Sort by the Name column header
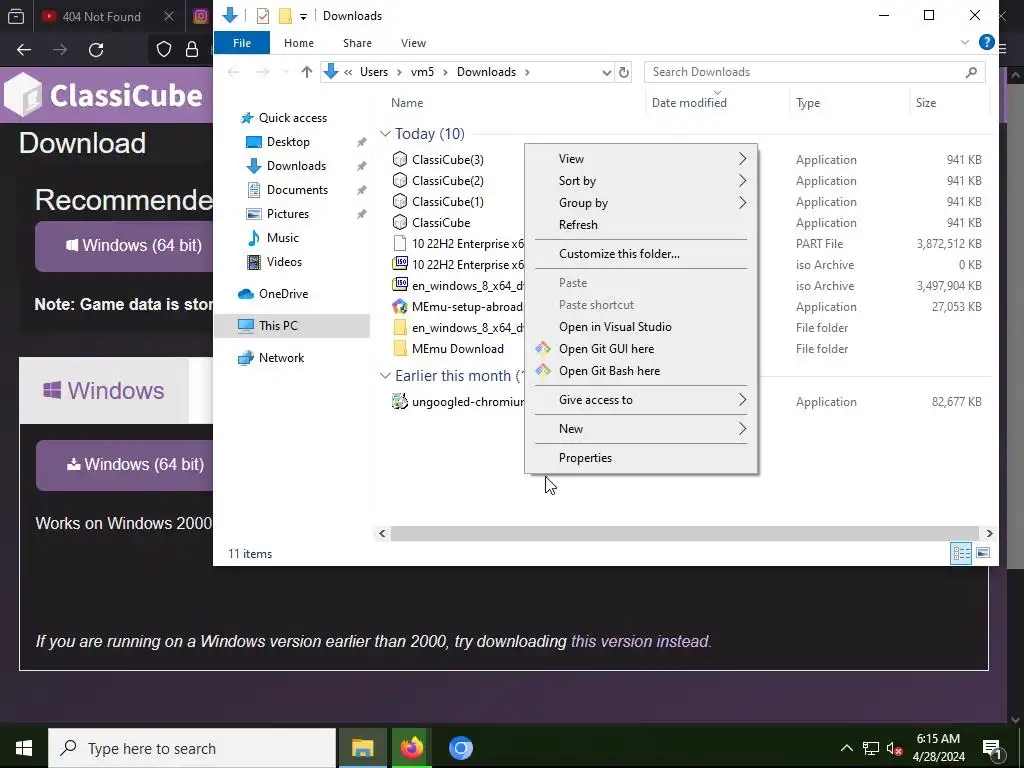 coord(407,103)
